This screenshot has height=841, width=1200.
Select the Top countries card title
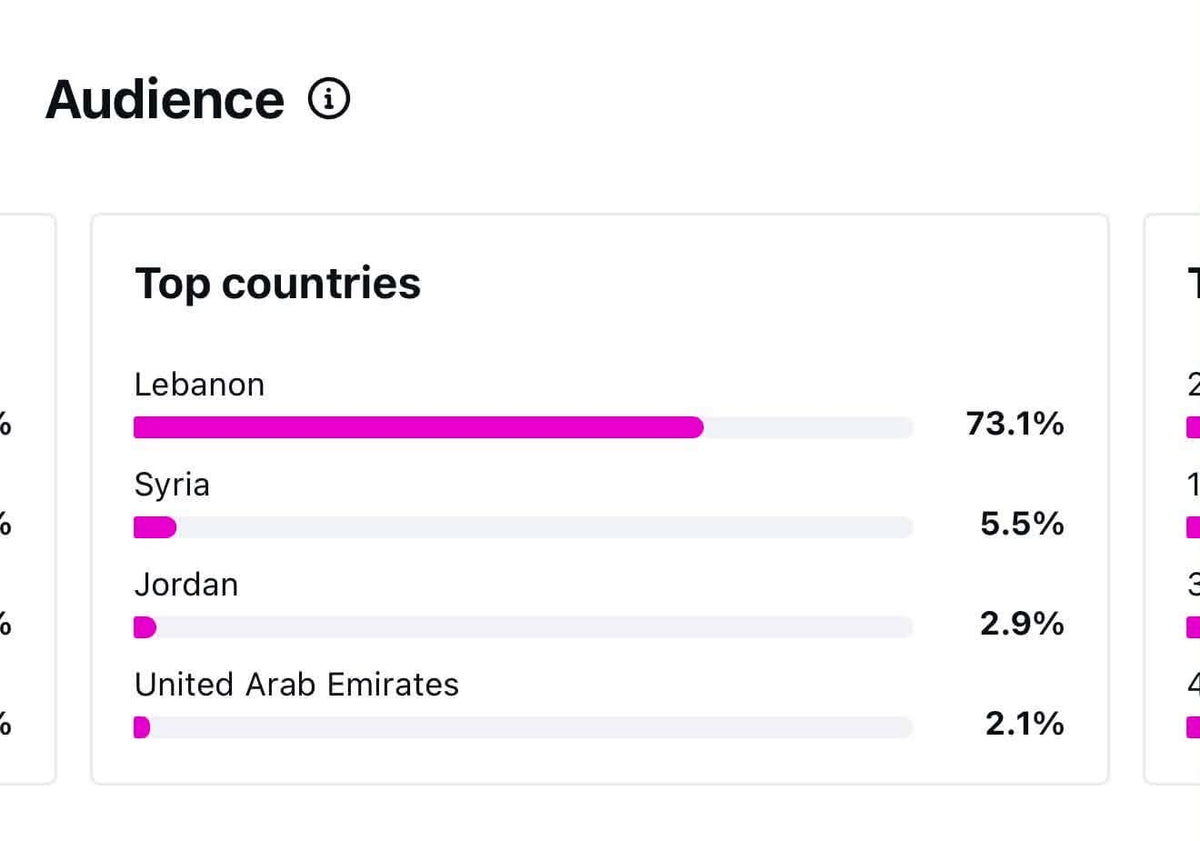click(278, 284)
